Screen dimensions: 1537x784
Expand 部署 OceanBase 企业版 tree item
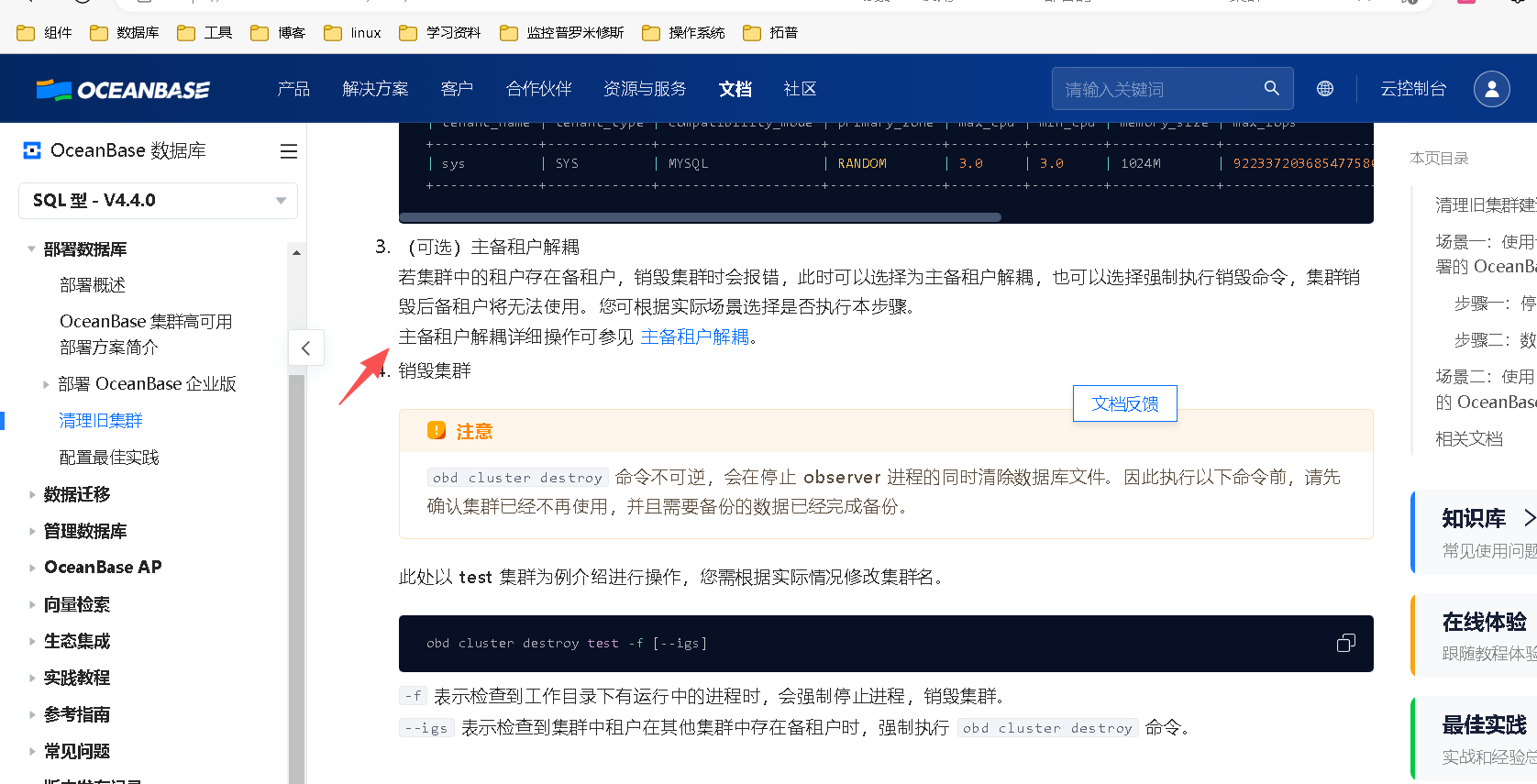point(47,385)
